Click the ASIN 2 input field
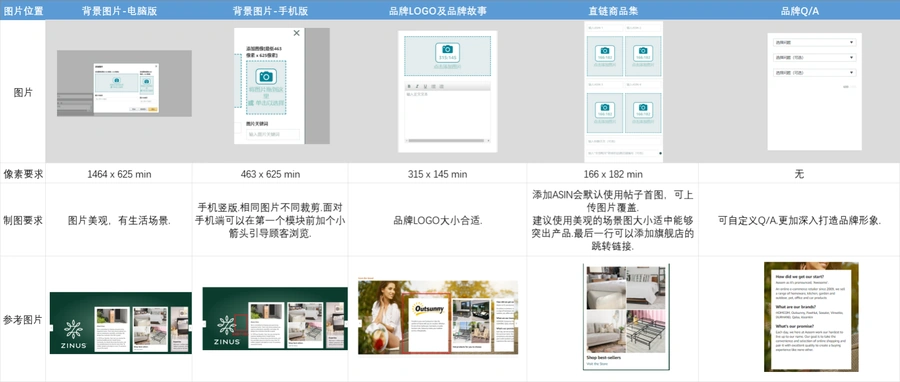This screenshot has height=382, width=900. pyautogui.click(x=643, y=28)
